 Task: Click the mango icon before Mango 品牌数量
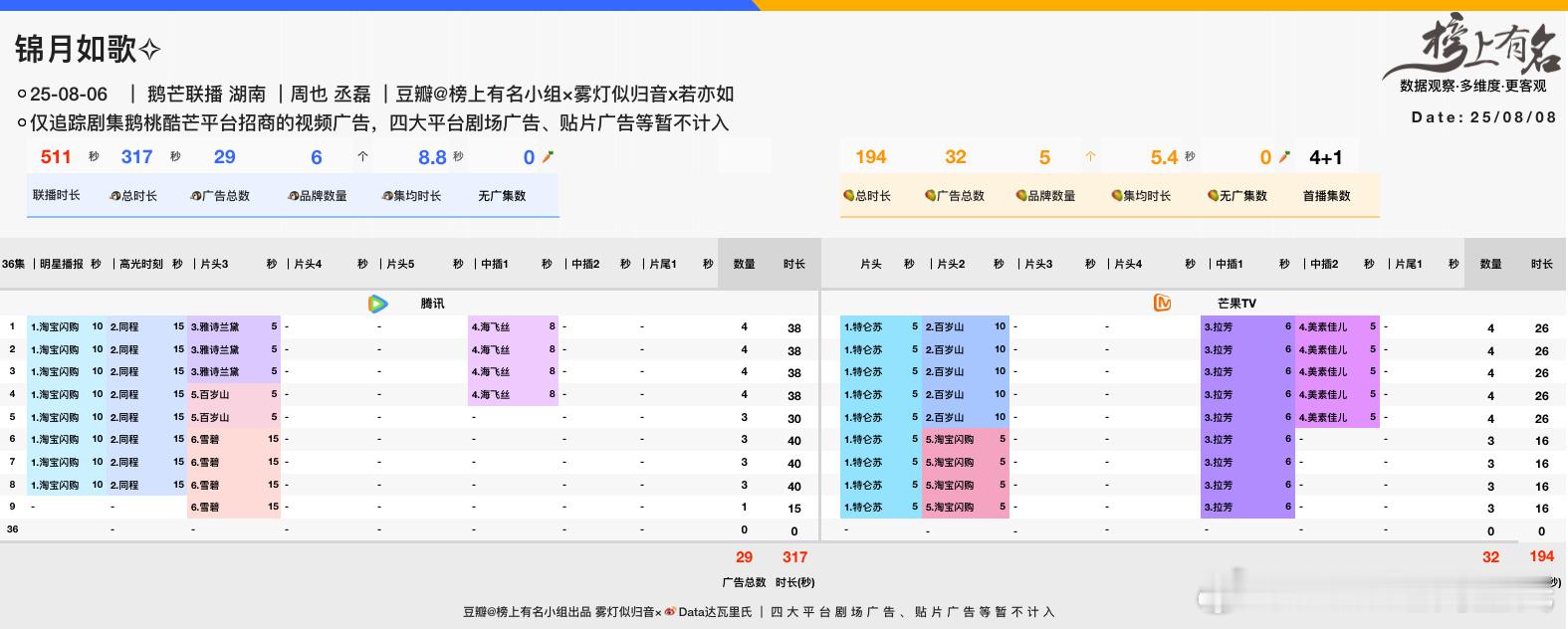pyautogui.click(x=1021, y=196)
